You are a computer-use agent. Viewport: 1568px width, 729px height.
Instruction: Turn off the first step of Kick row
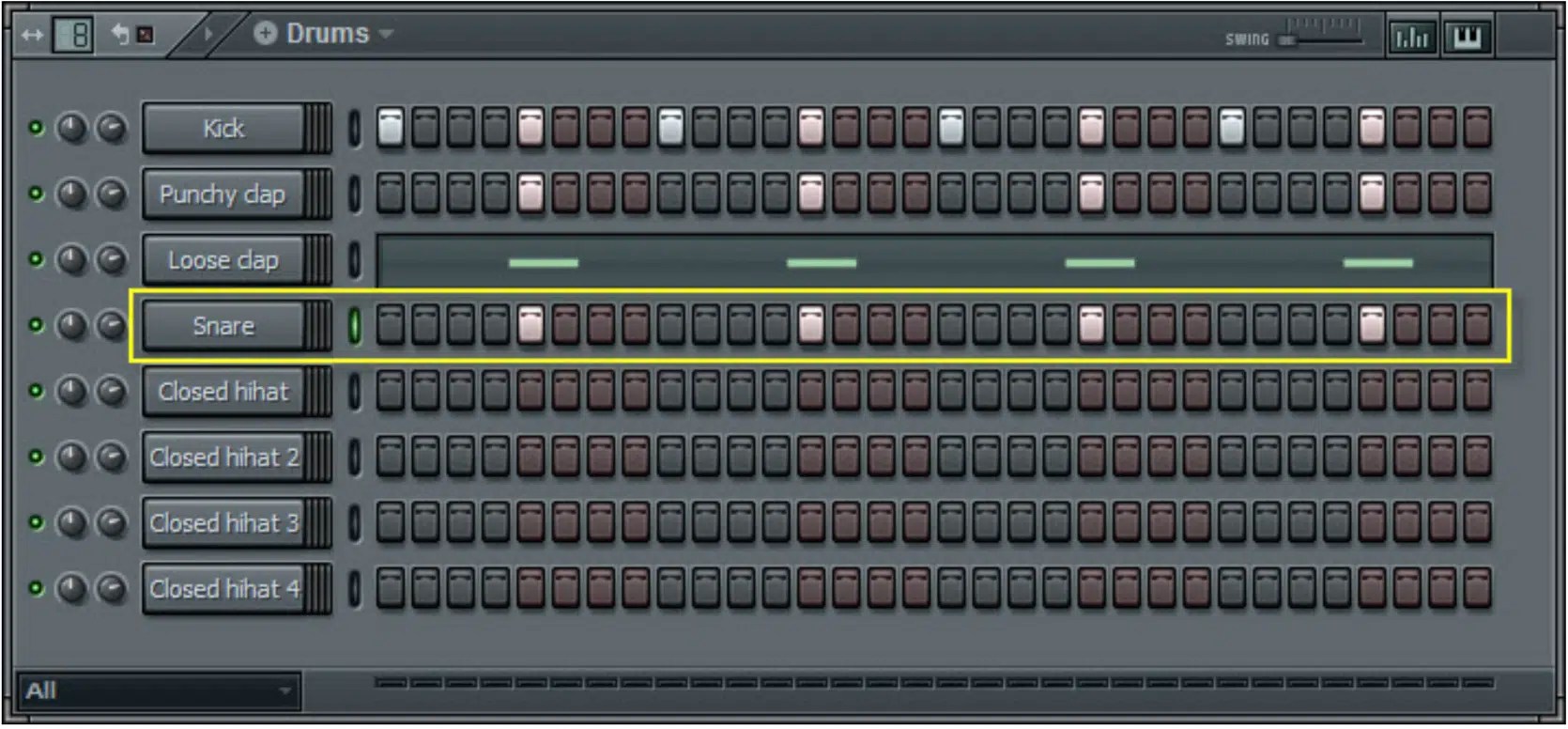click(391, 128)
